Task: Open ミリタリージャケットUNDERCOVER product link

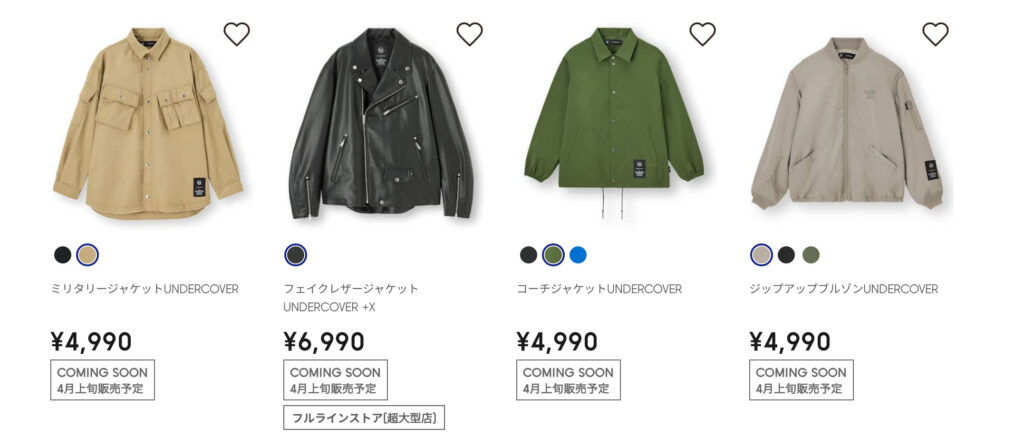Action: point(144,289)
